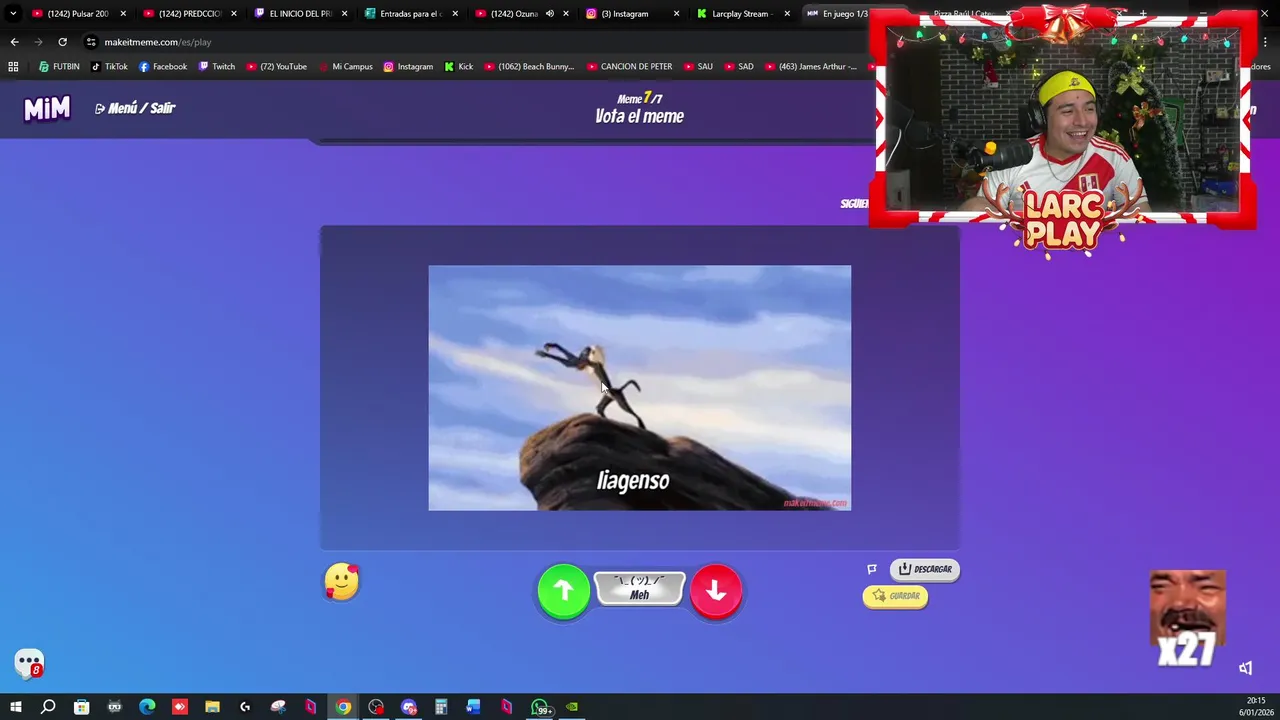Open the Chrome apps grid in bookmarks bar
The image size is (1280, 720).
pos(13,67)
